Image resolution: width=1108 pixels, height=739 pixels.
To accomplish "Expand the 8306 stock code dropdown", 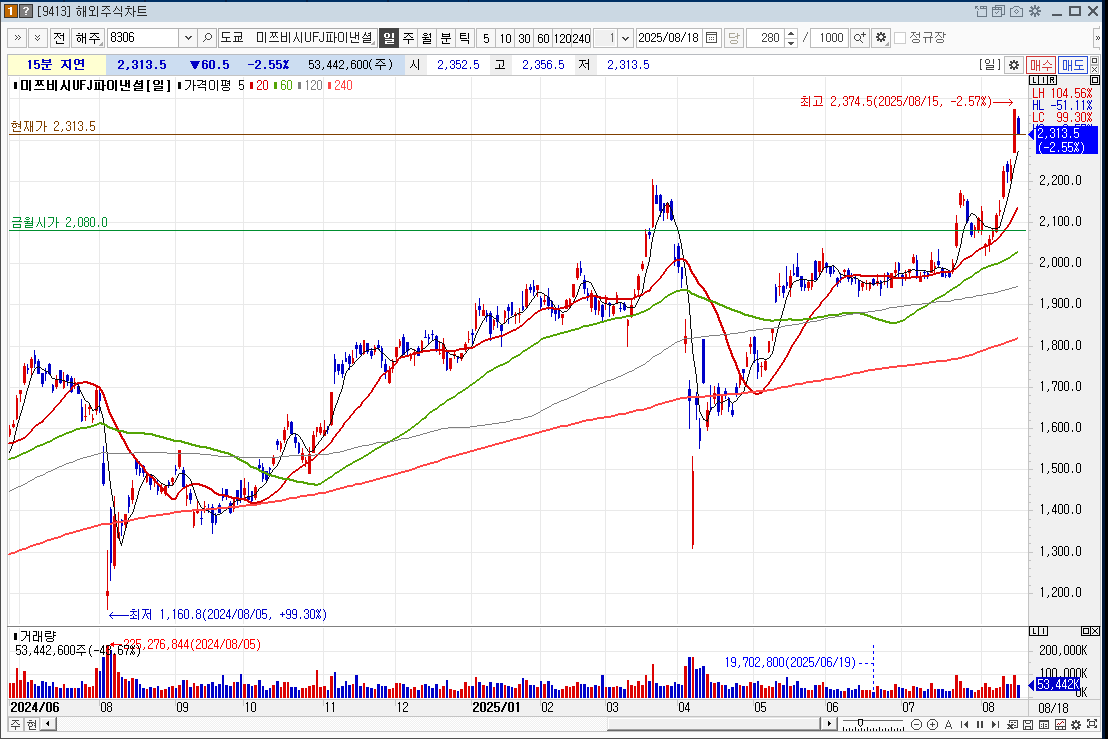I will point(188,38).
